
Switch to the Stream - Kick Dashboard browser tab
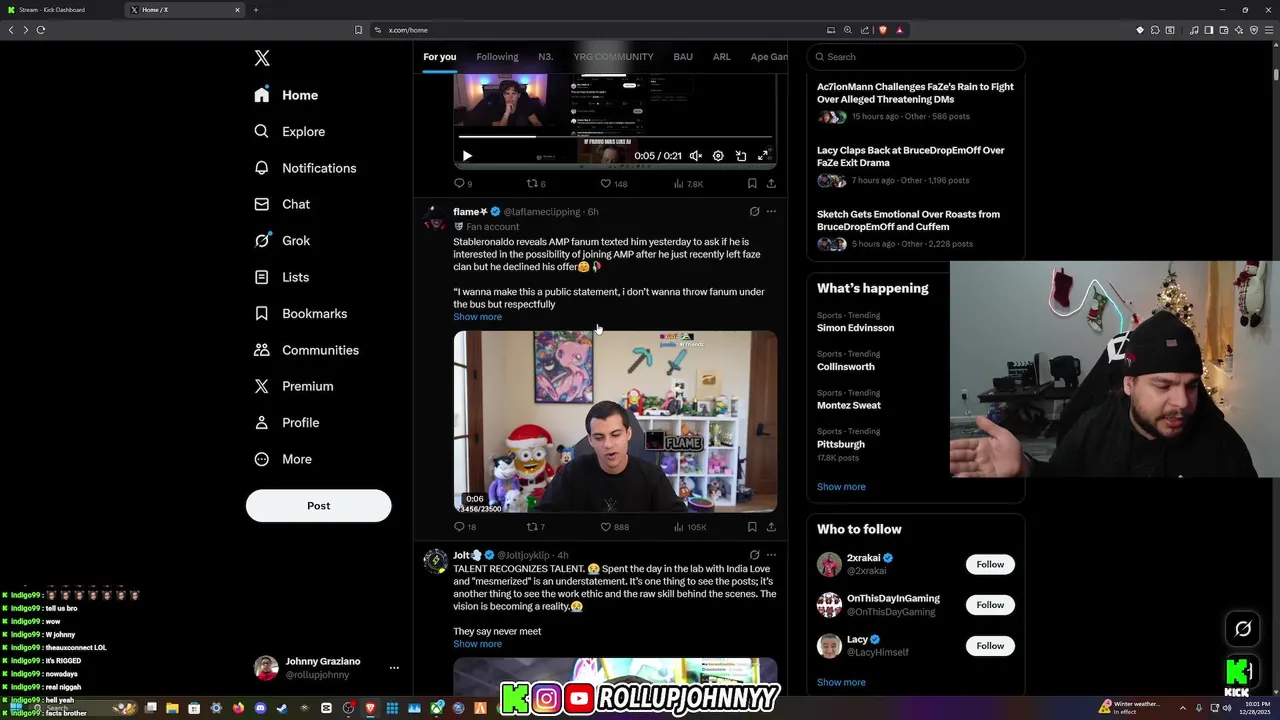click(x=61, y=10)
